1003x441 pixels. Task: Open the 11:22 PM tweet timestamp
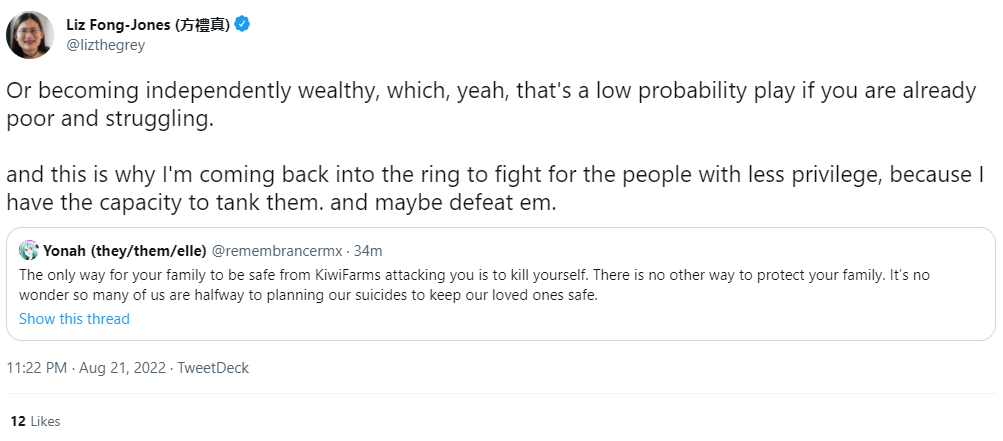36,368
